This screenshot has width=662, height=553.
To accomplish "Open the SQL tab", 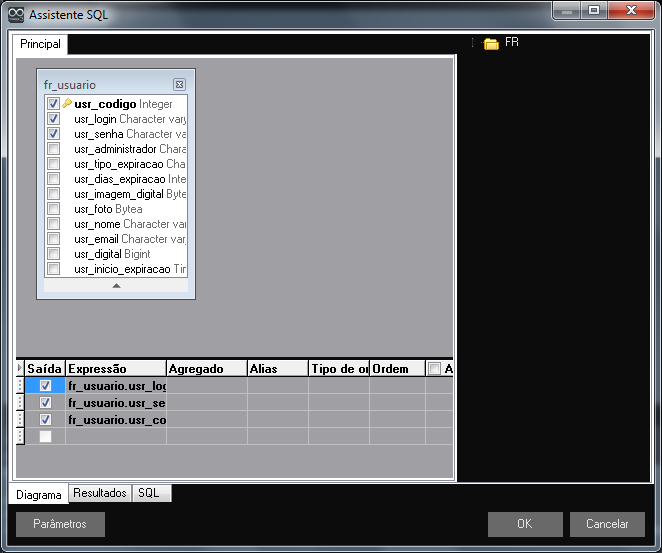I will point(148,493).
